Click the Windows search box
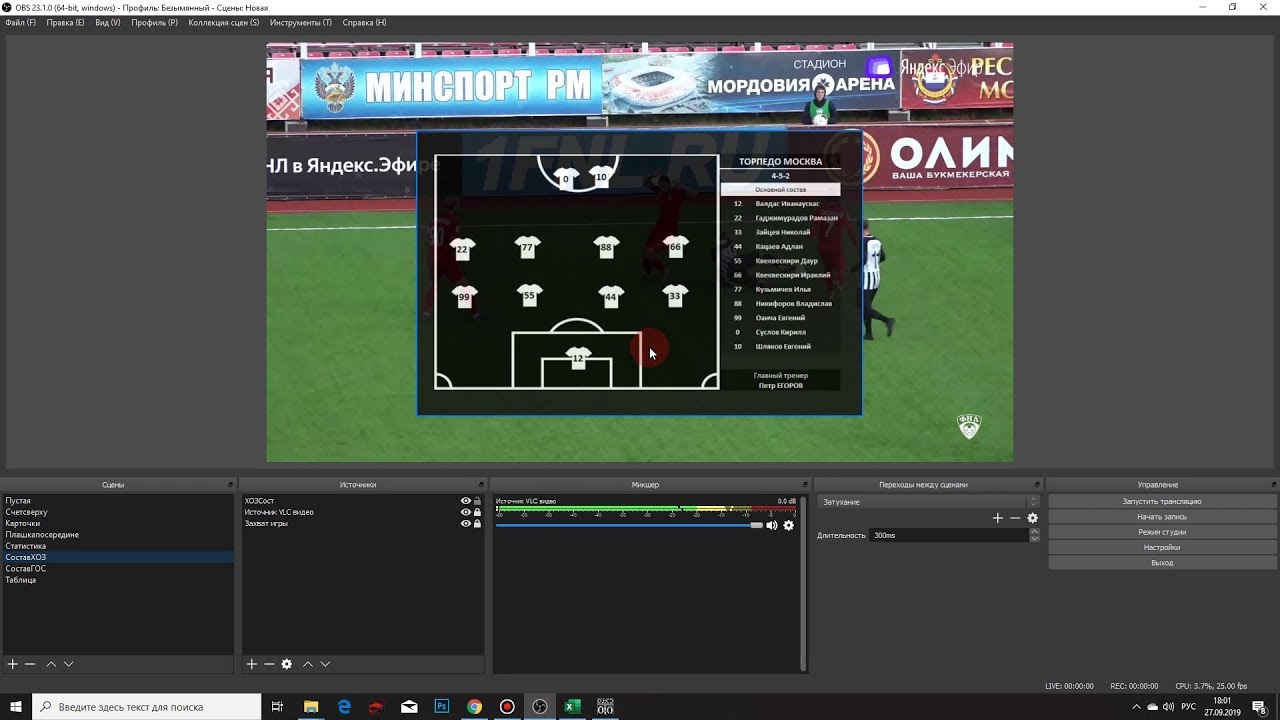1280x720 pixels. [x=148, y=706]
